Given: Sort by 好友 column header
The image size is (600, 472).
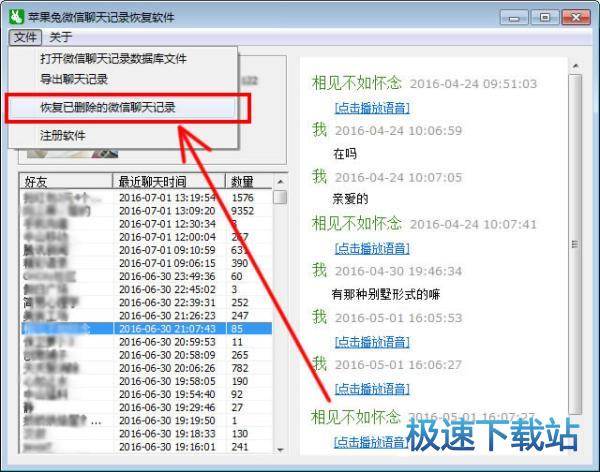Looking at the screenshot, I should 66,181.
